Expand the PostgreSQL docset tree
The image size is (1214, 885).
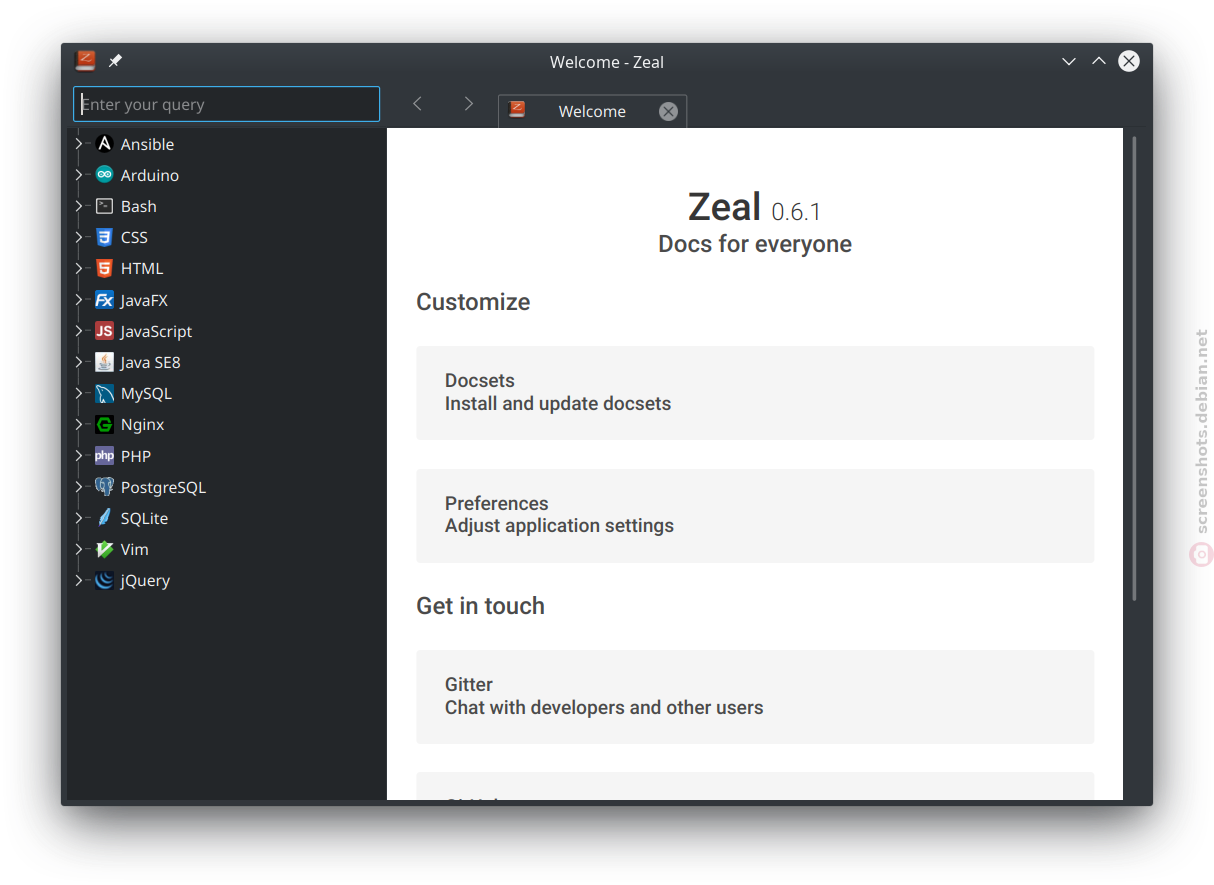pos(79,487)
